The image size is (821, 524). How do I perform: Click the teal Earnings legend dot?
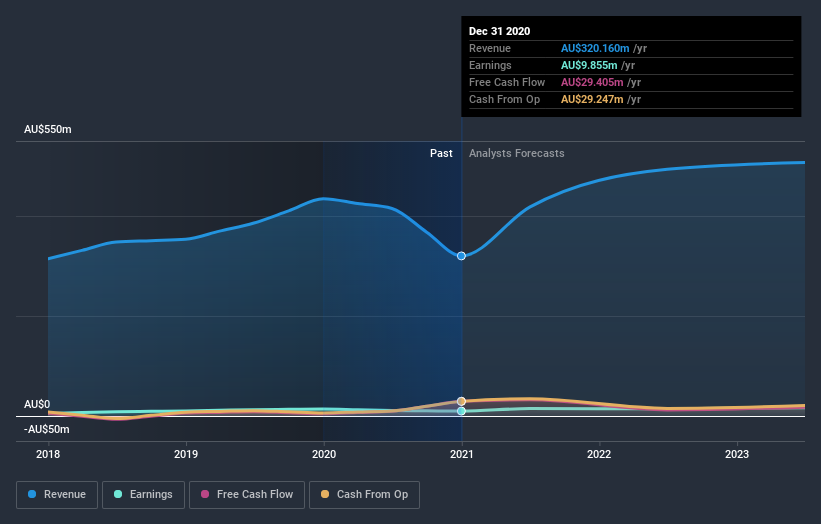(x=118, y=494)
